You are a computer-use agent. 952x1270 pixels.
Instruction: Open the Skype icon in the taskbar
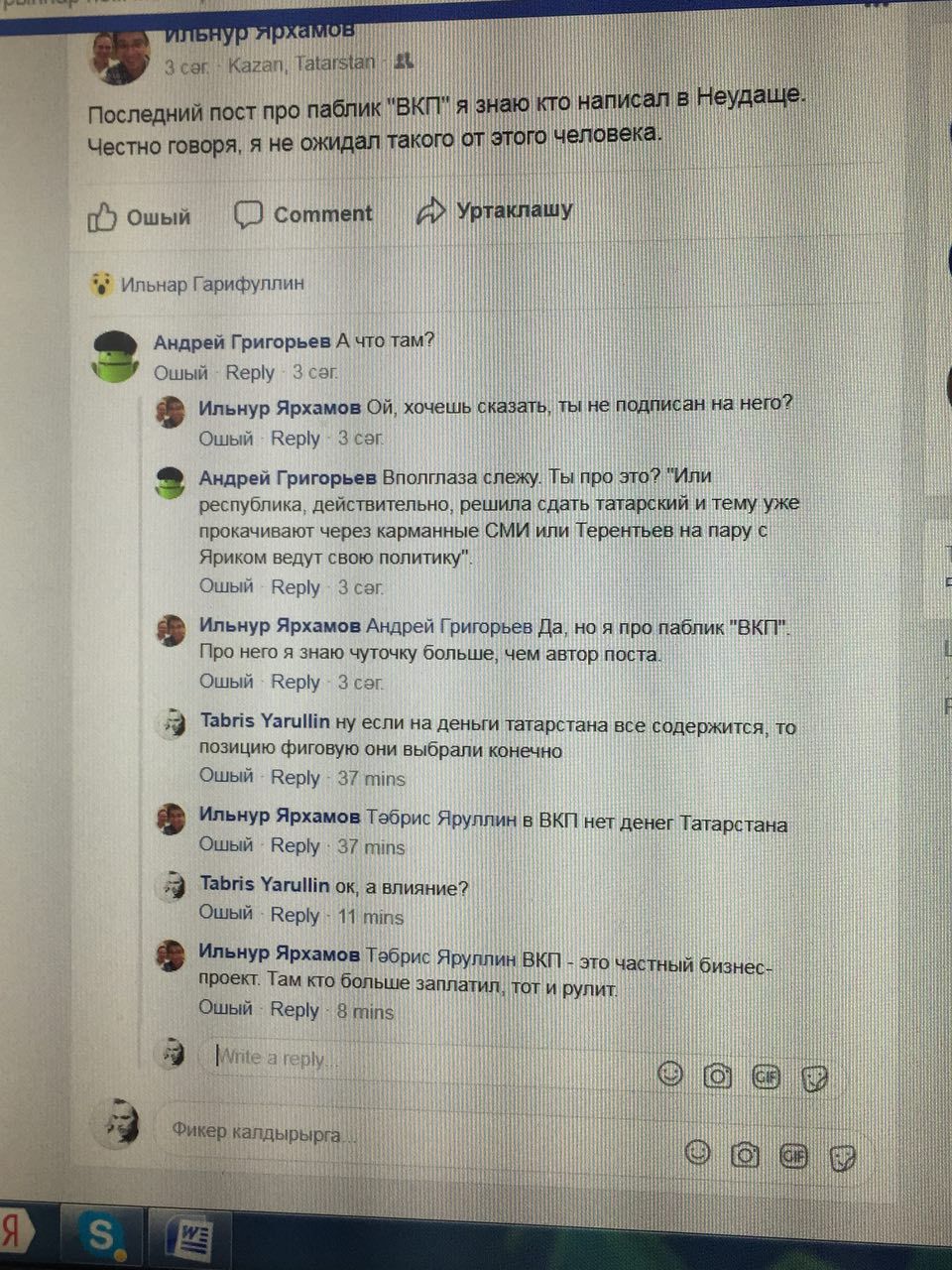point(99,1235)
